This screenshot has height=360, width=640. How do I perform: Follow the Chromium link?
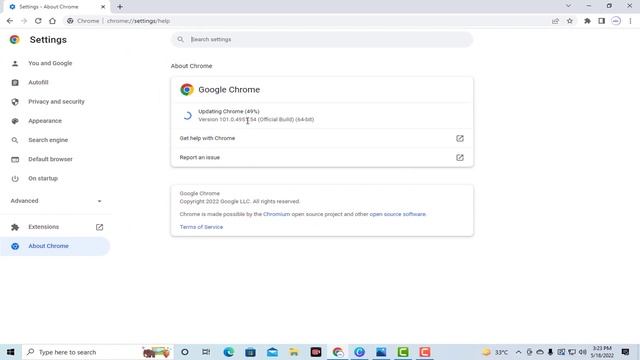276,214
